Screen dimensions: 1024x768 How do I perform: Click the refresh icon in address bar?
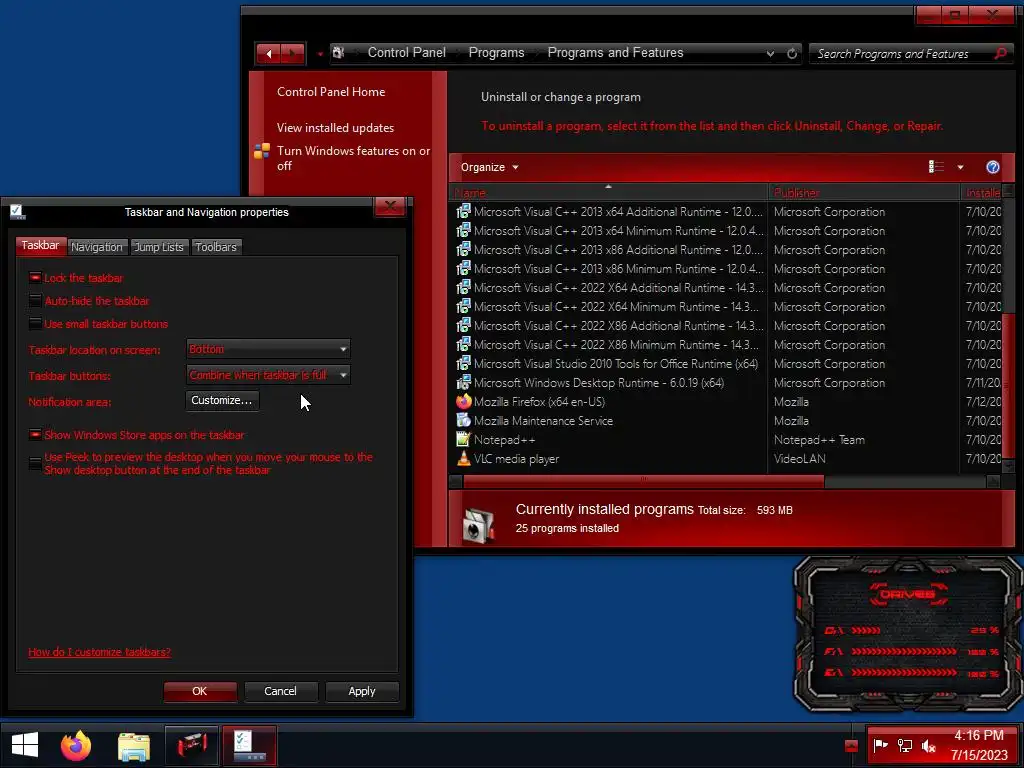tap(792, 54)
